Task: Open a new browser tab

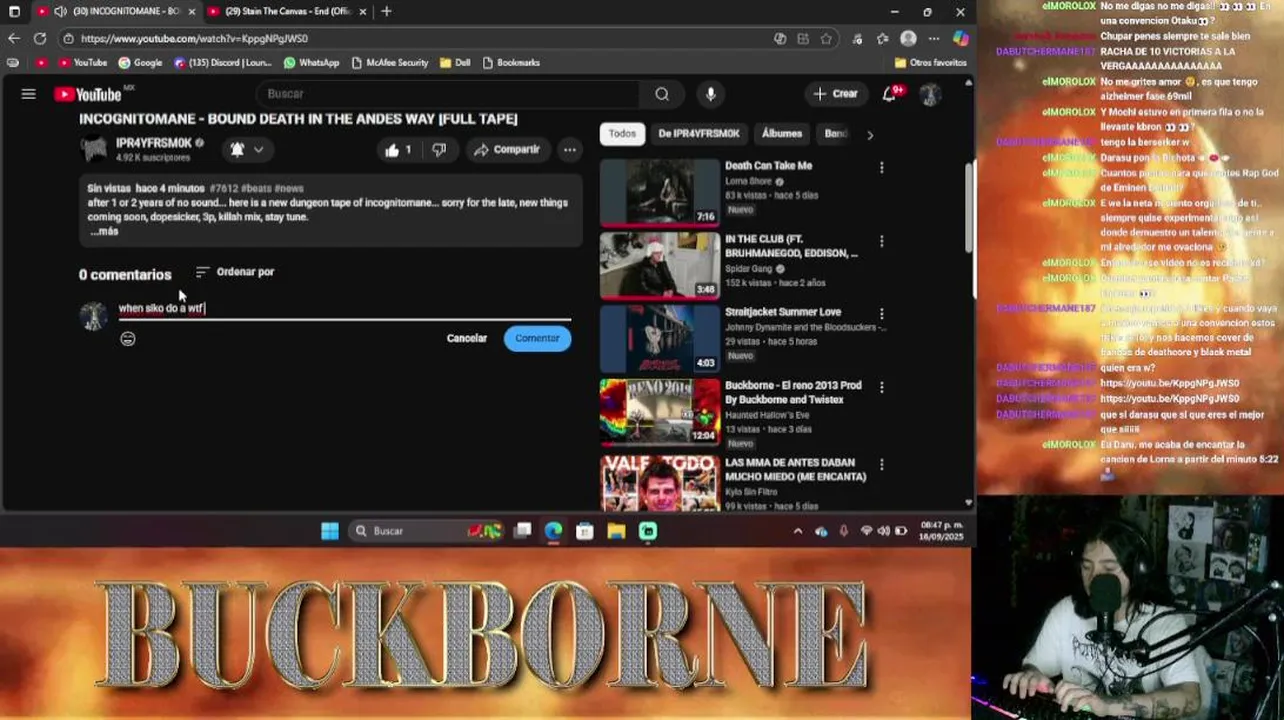Action: click(x=386, y=11)
